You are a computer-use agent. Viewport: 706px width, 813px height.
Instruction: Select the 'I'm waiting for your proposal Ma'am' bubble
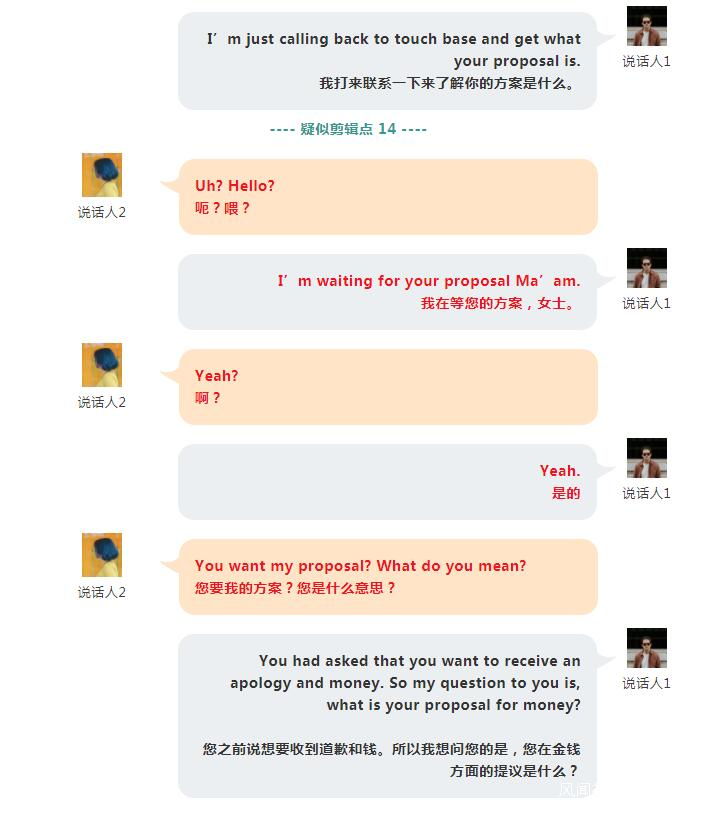387,292
